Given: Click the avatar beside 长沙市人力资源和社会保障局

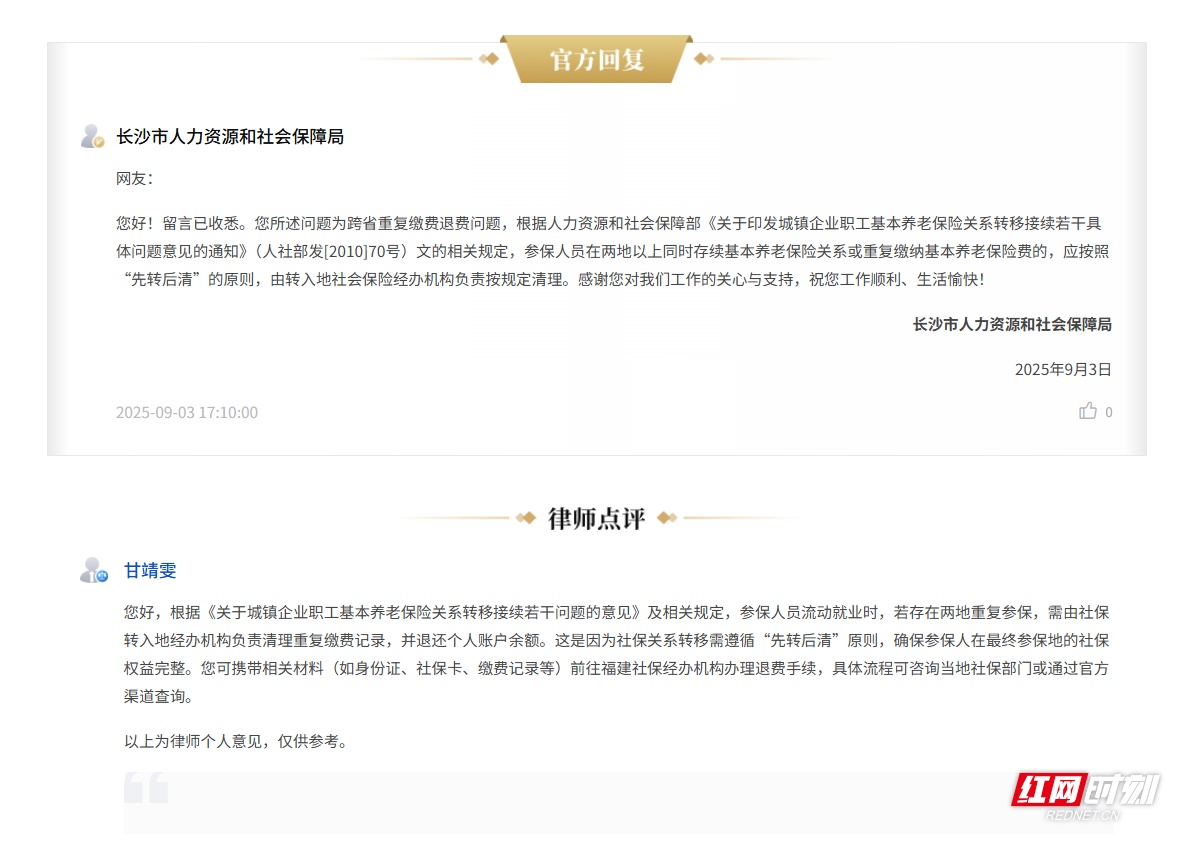Looking at the screenshot, I should point(93,137).
